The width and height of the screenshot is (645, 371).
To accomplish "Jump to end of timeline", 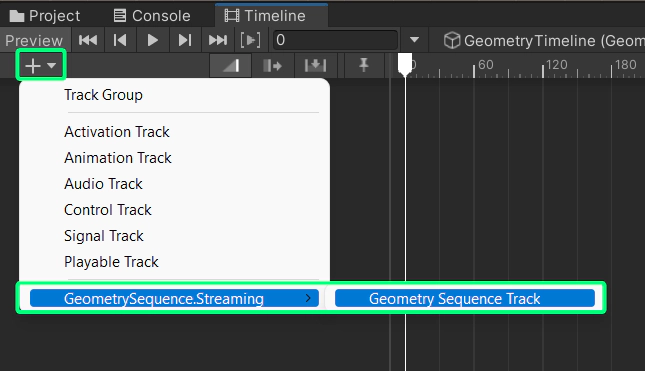I will (x=218, y=40).
